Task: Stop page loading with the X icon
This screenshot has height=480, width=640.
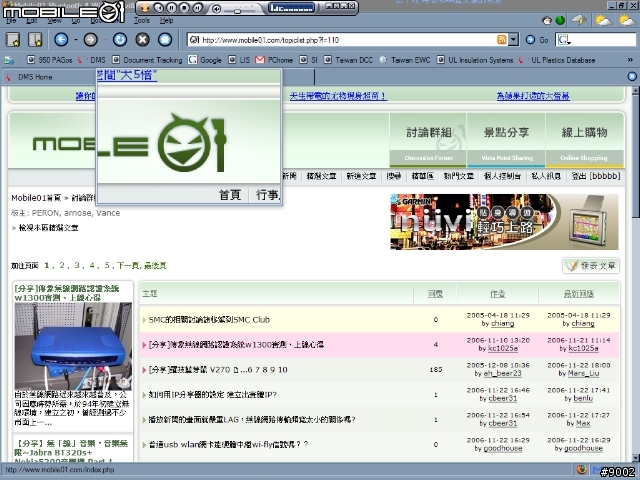Action: tap(142, 40)
